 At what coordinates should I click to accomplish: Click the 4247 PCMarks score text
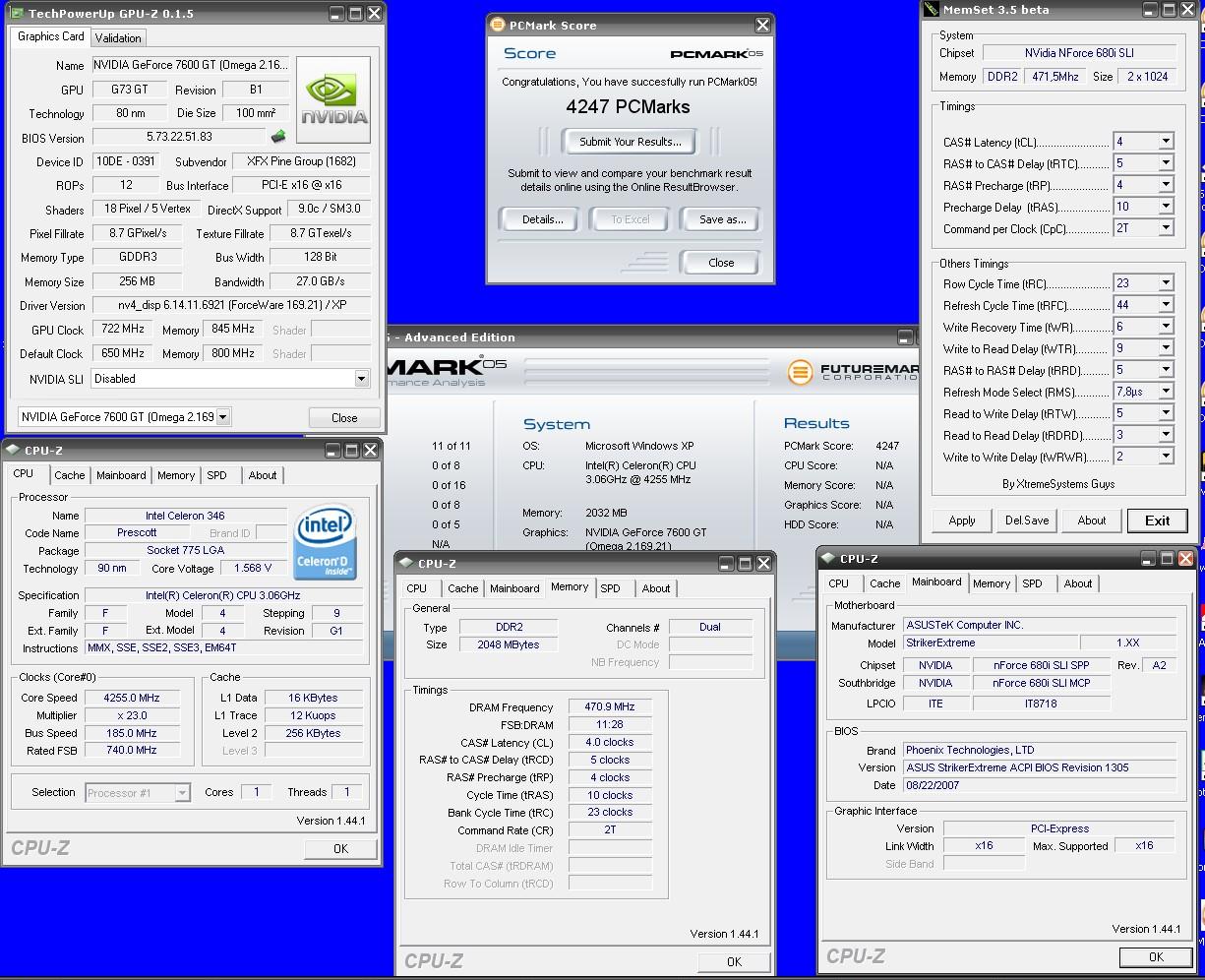[x=628, y=106]
